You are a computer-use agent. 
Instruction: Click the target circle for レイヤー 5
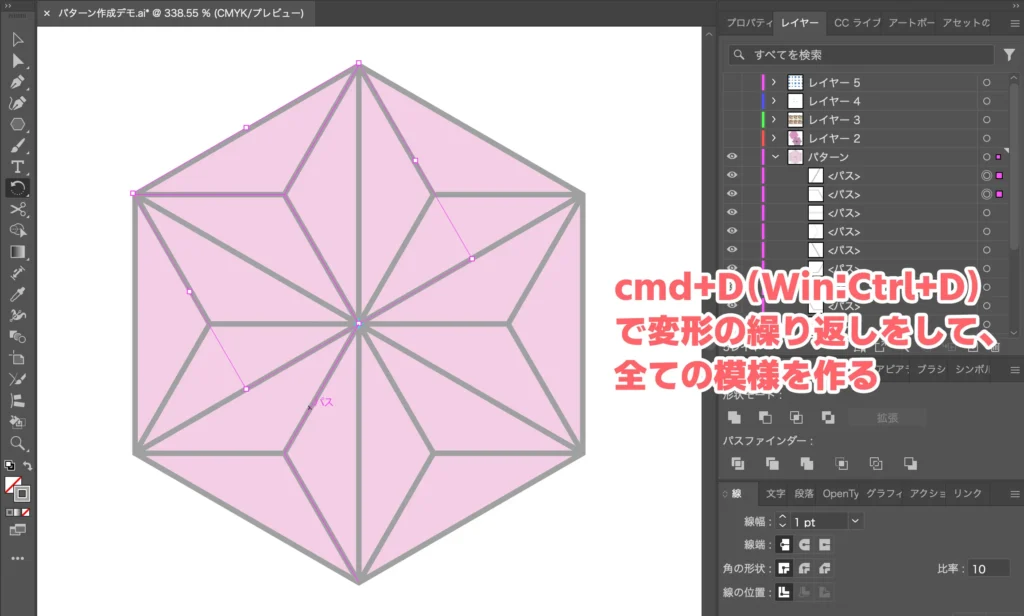(987, 83)
